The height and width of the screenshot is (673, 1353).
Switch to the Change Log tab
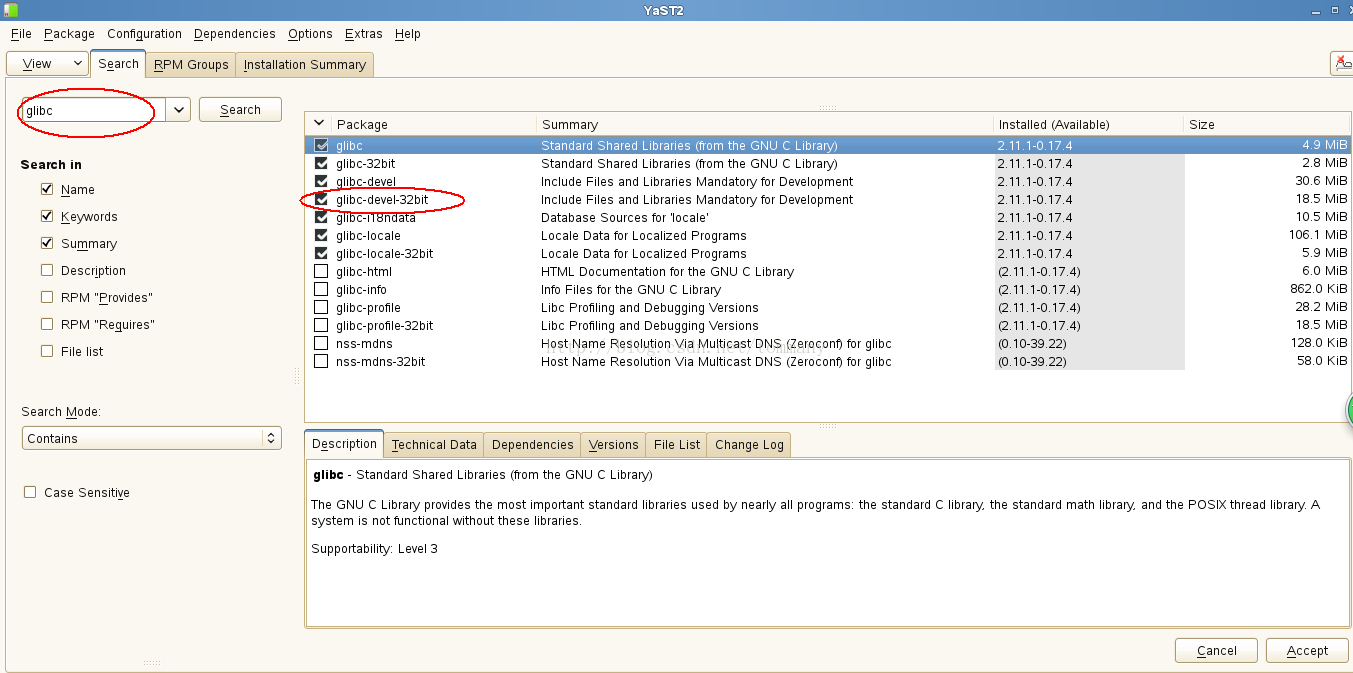[x=749, y=444]
